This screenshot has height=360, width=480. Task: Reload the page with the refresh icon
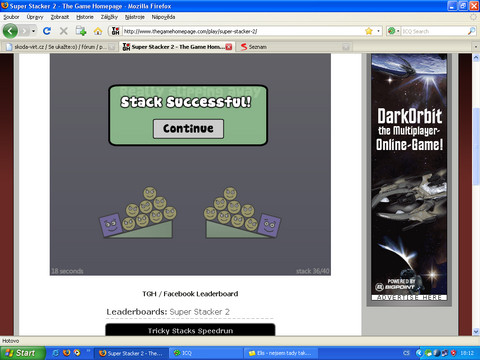(47, 31)
